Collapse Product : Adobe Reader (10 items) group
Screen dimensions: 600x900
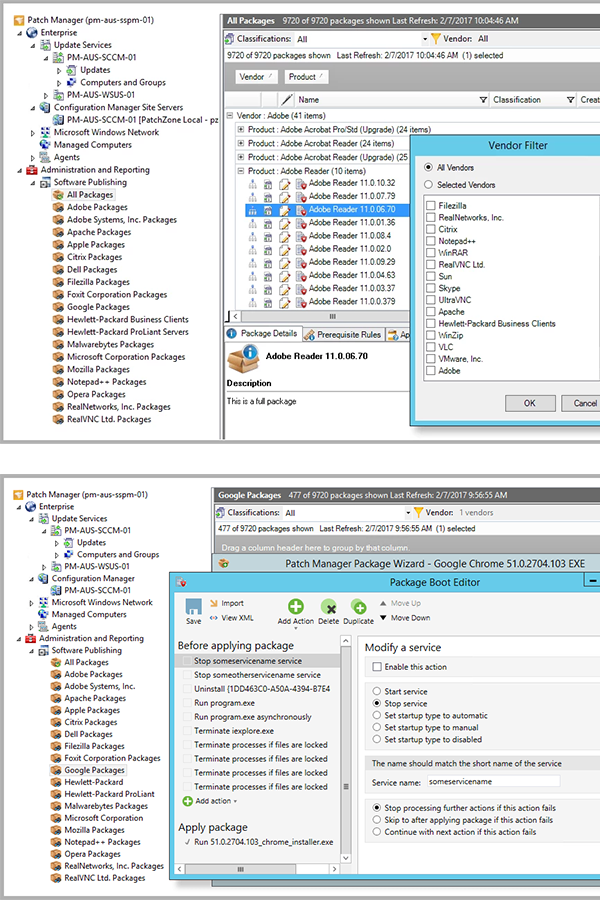pos(241,170)
